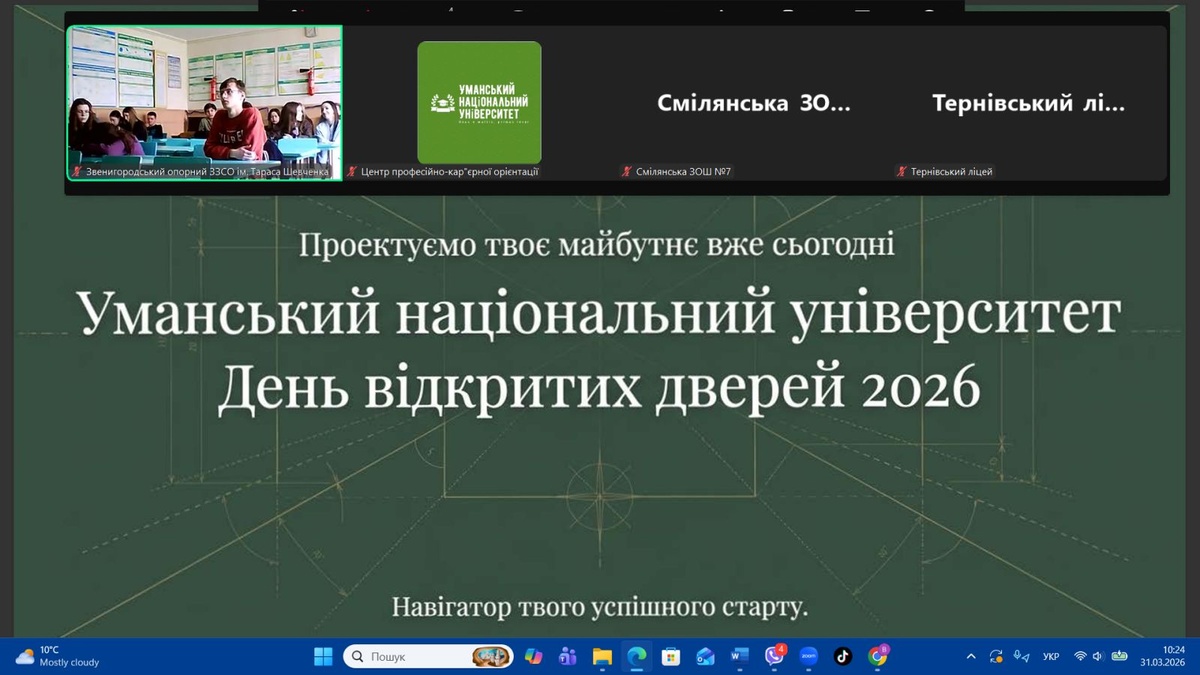Show hidden system tray icons

(x=971, y=656)
